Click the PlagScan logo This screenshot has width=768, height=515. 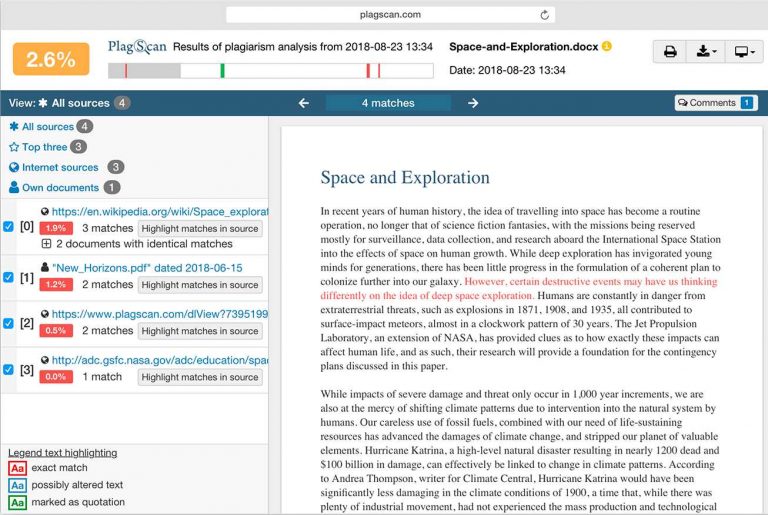(137, 47)
